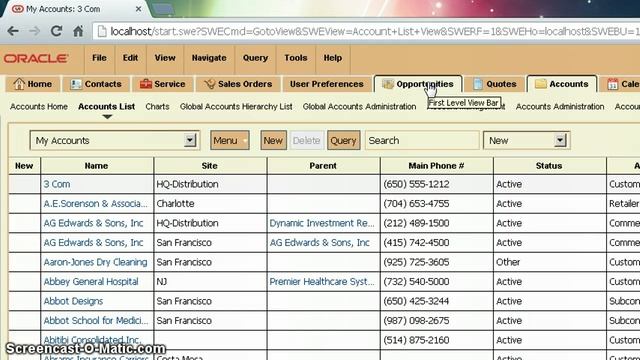The width and height of the screenshot is (640, 360).
Task: Select phone cell (650) 555-1212
Action: click(x=436, y=184)
